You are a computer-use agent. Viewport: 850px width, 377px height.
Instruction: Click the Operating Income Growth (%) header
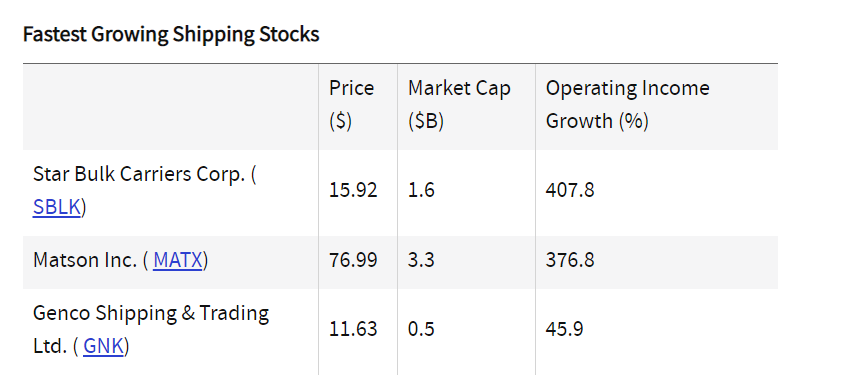[627, 105]
